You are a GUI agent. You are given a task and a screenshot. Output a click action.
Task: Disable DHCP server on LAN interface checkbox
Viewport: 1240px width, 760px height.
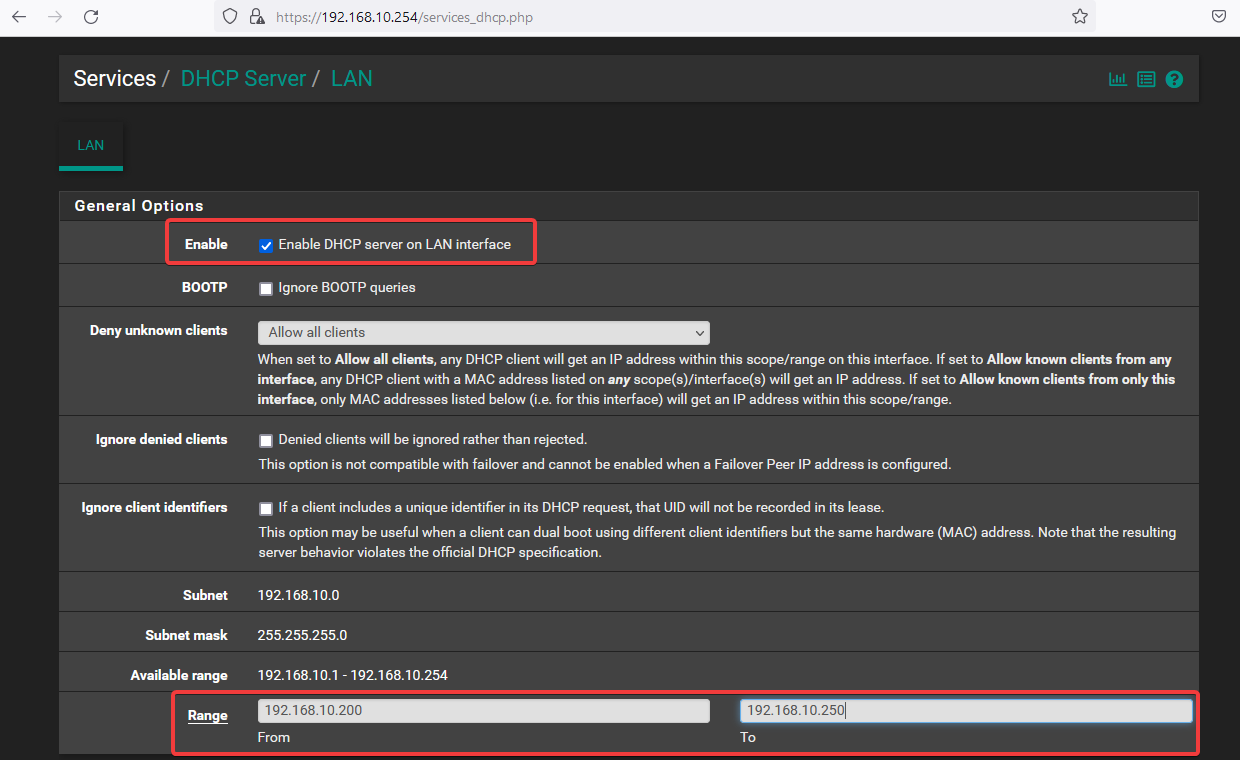pyautogui.click(x=266, y=246)
